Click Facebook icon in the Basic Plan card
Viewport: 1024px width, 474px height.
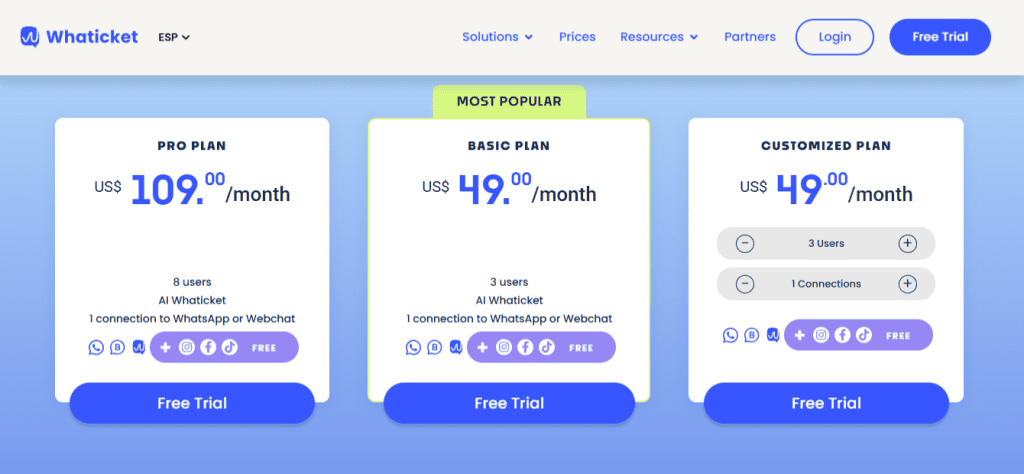pos(526,348)
